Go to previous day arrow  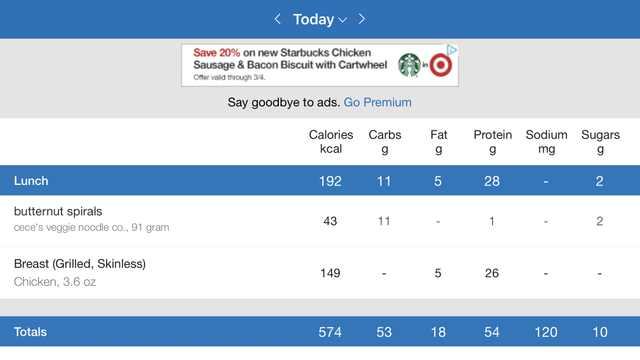(278, 19)
